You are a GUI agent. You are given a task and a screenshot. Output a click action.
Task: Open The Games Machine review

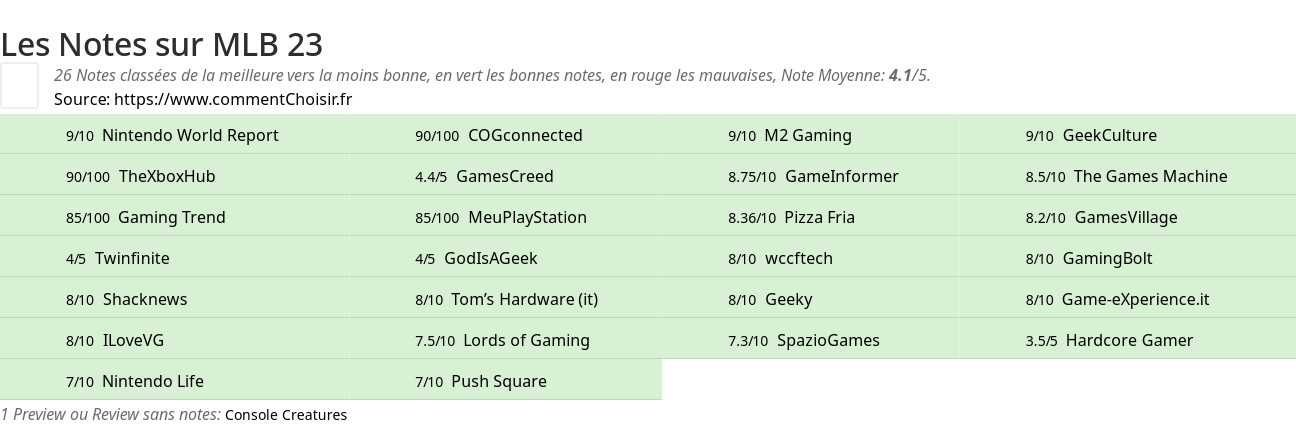coord(1150,176)
